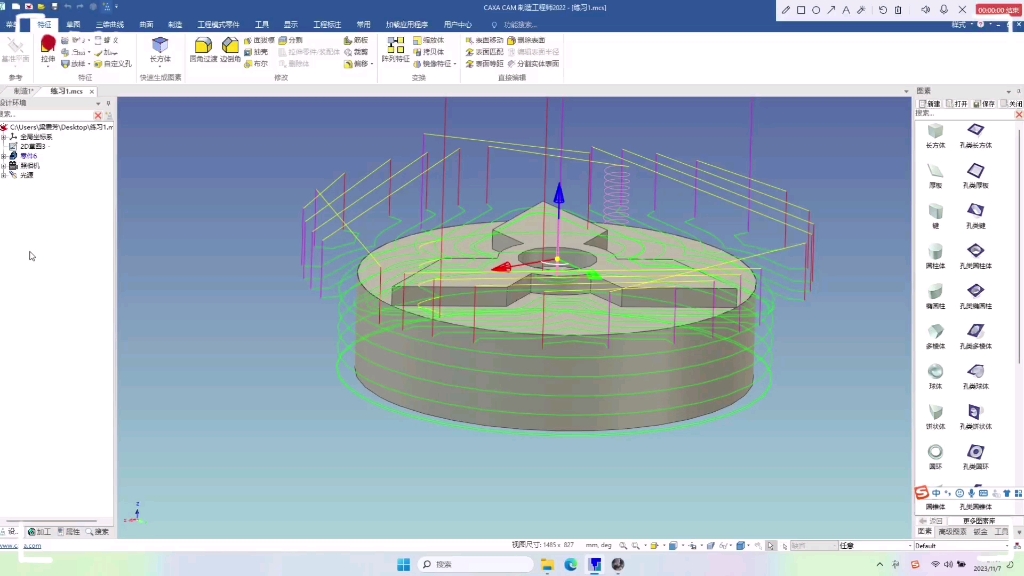Switch to 制造1* document tab
The width and height of the screenshot is (1024, 576).
pos(23,91)
